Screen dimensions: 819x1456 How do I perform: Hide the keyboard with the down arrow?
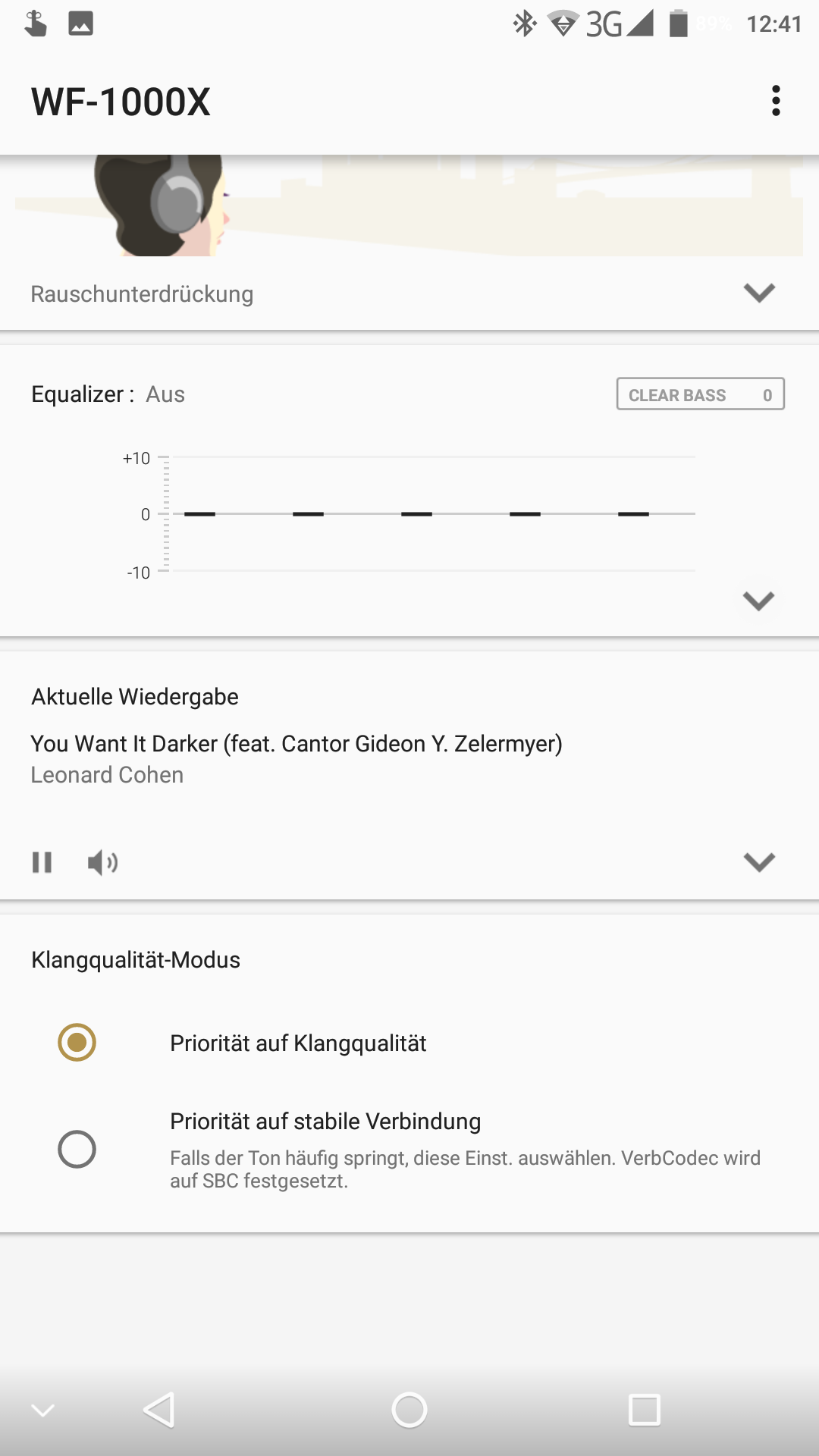click(x=42, y=1410)
